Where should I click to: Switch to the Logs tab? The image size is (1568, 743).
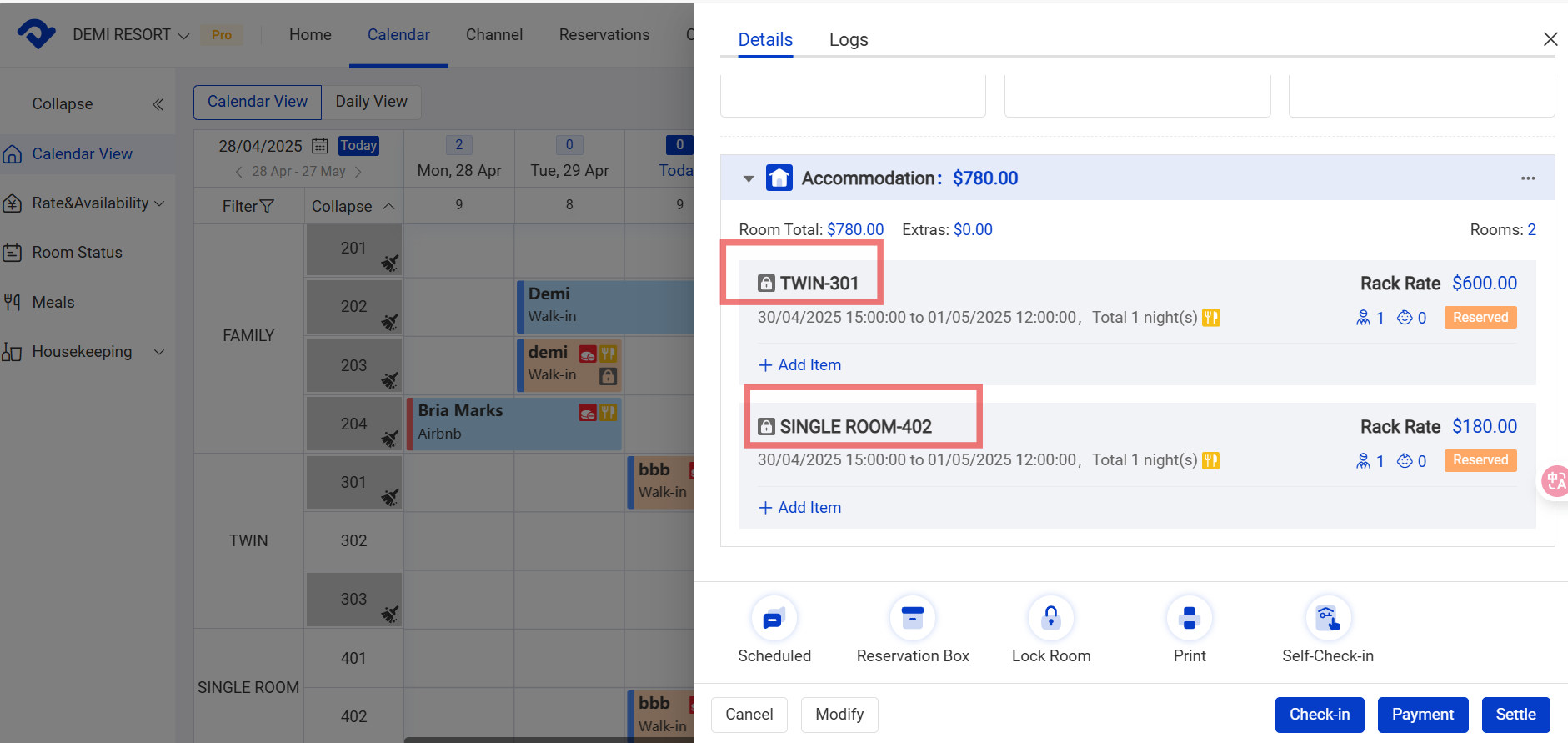point(848,40)
